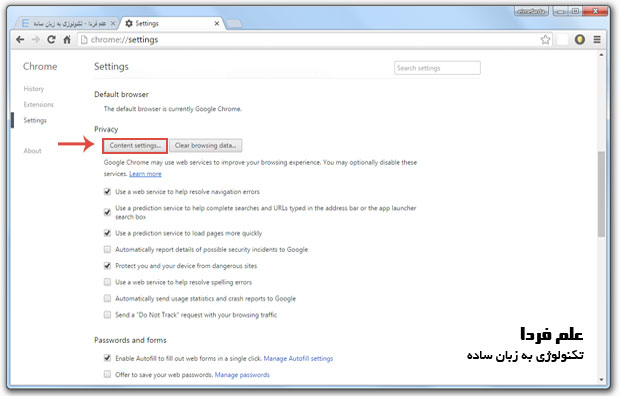This screenshot has width=620, height=396.
Task: Click the scrollbar down arrow
Action: point(601,380)
